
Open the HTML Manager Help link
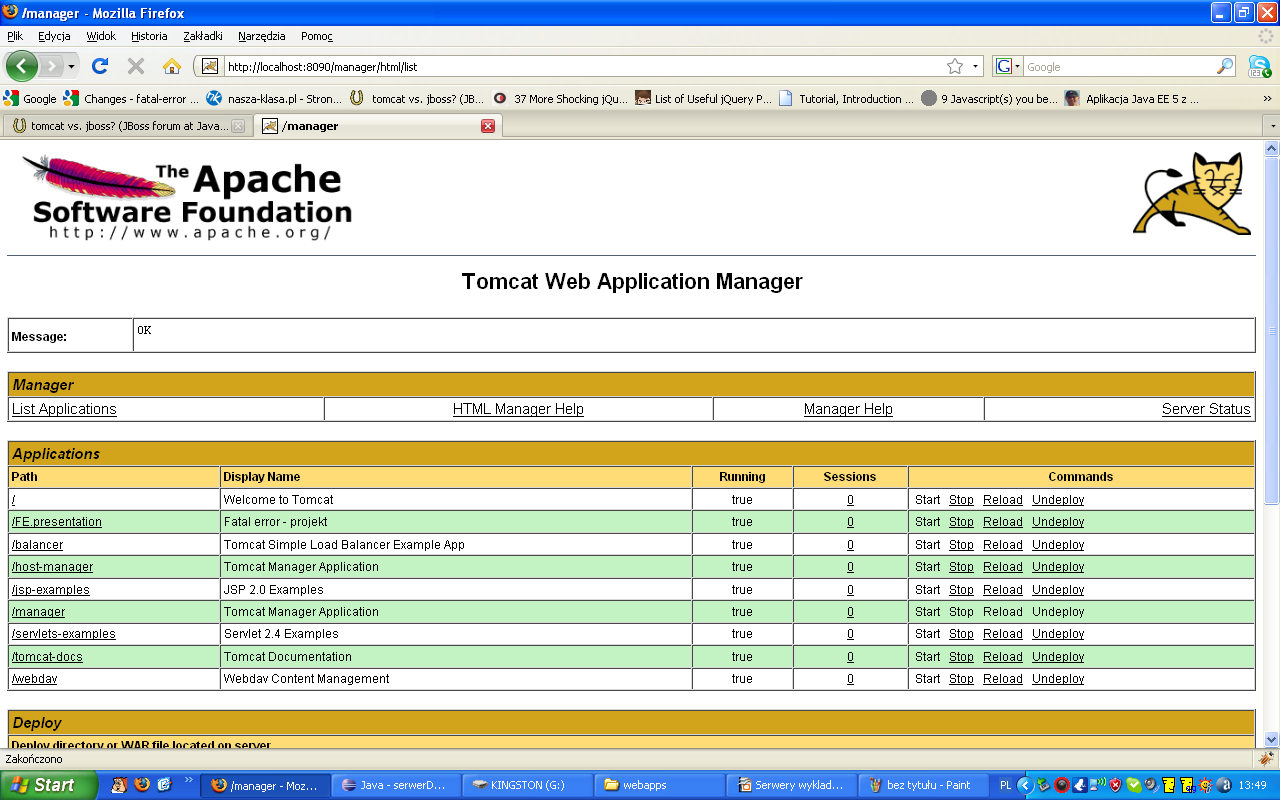[518, 409]
